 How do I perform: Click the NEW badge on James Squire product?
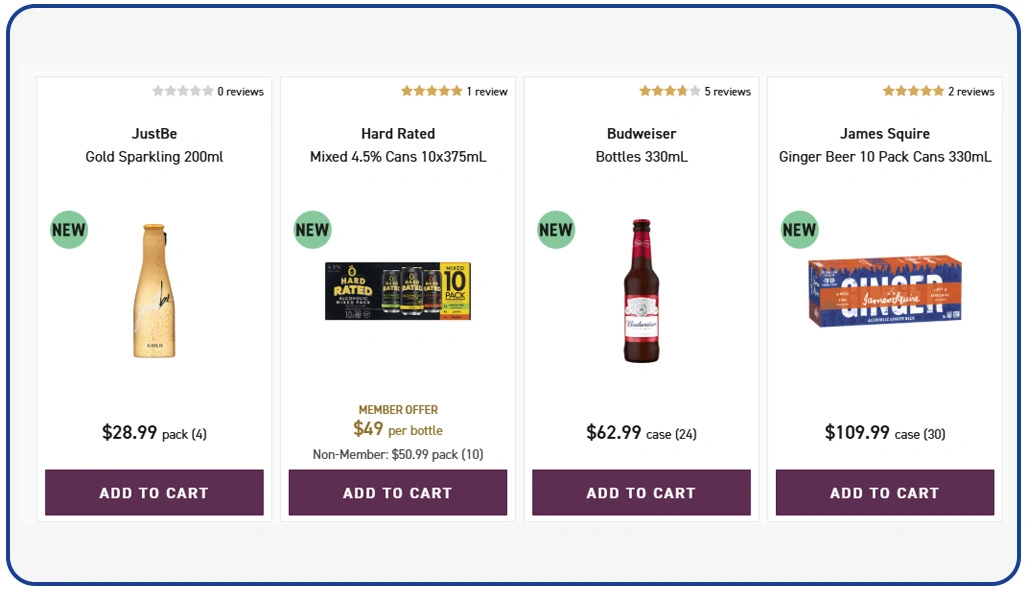pos(798,229)
